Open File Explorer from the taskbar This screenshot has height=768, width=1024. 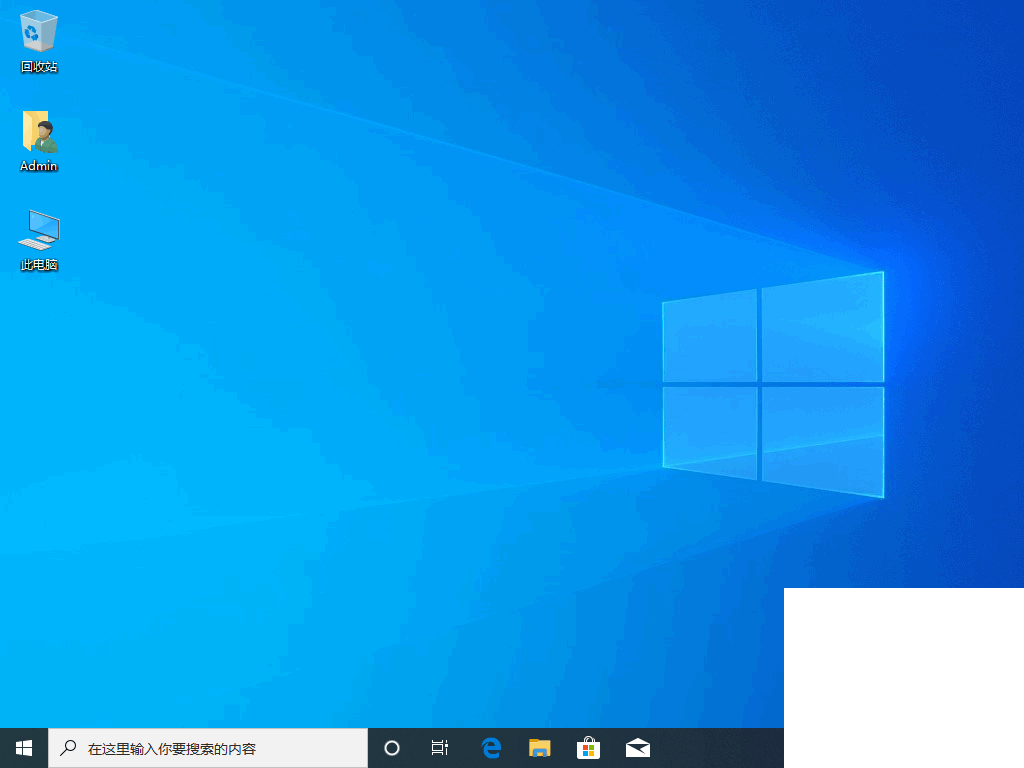pos(540,748)
